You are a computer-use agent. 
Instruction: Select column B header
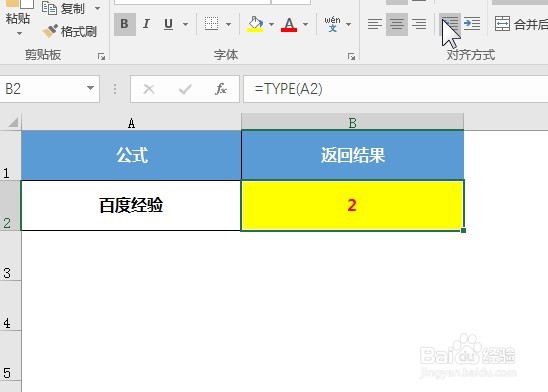353,123
